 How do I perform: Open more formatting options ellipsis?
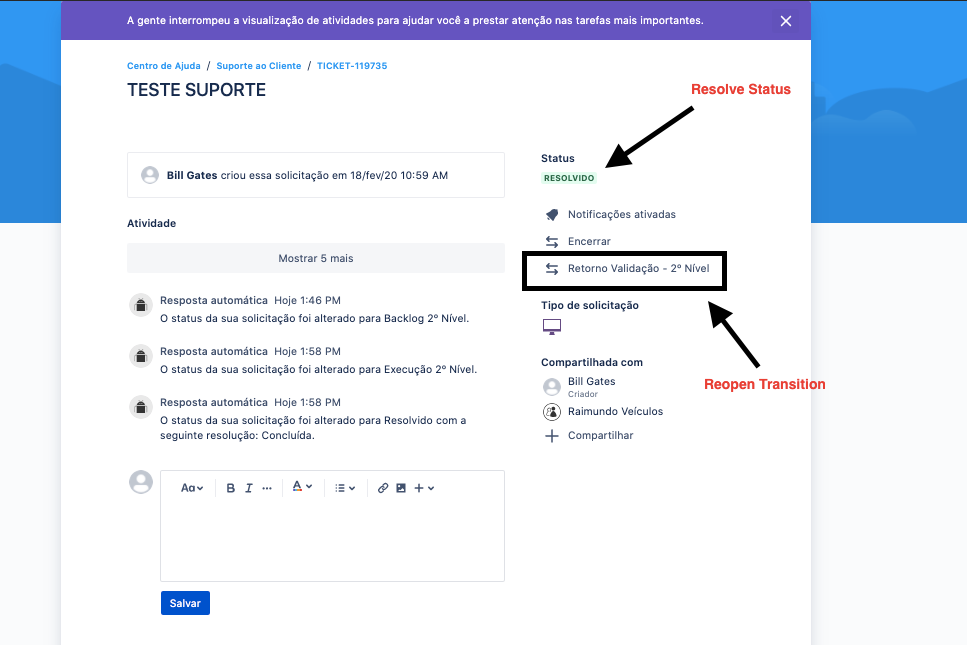(x=267, y=488)
